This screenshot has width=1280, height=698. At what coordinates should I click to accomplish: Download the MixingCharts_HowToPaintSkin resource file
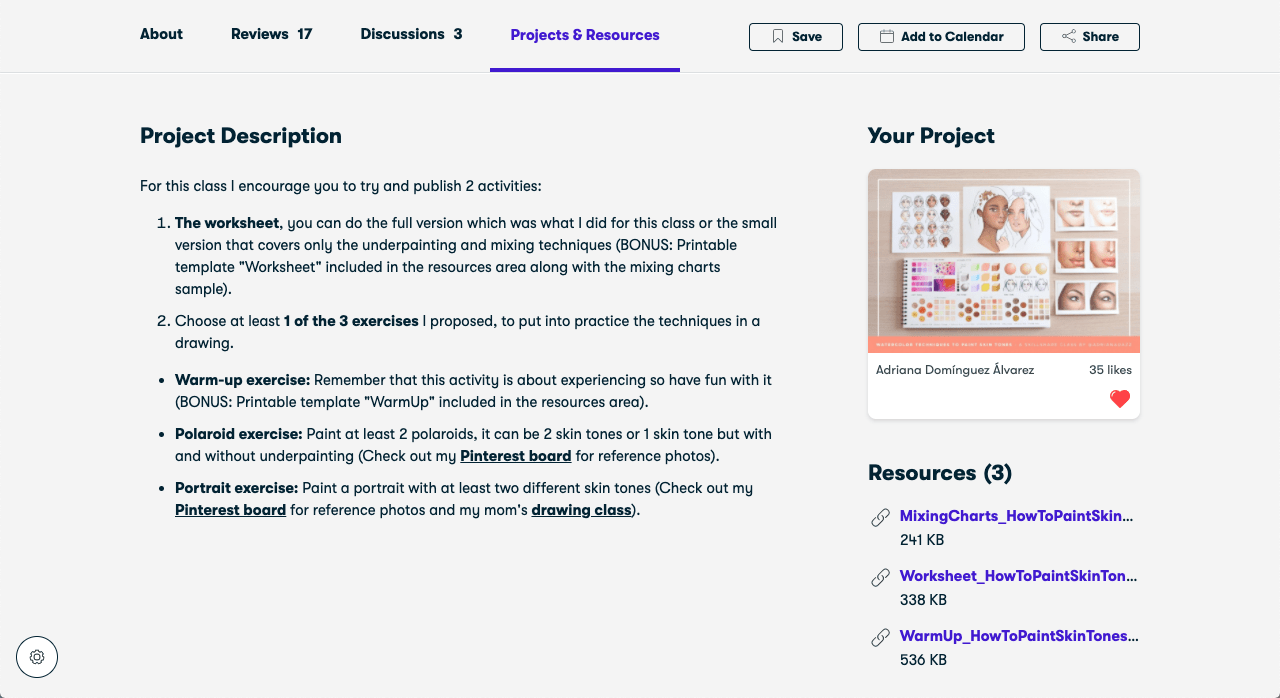click(x=1016, y=516)
